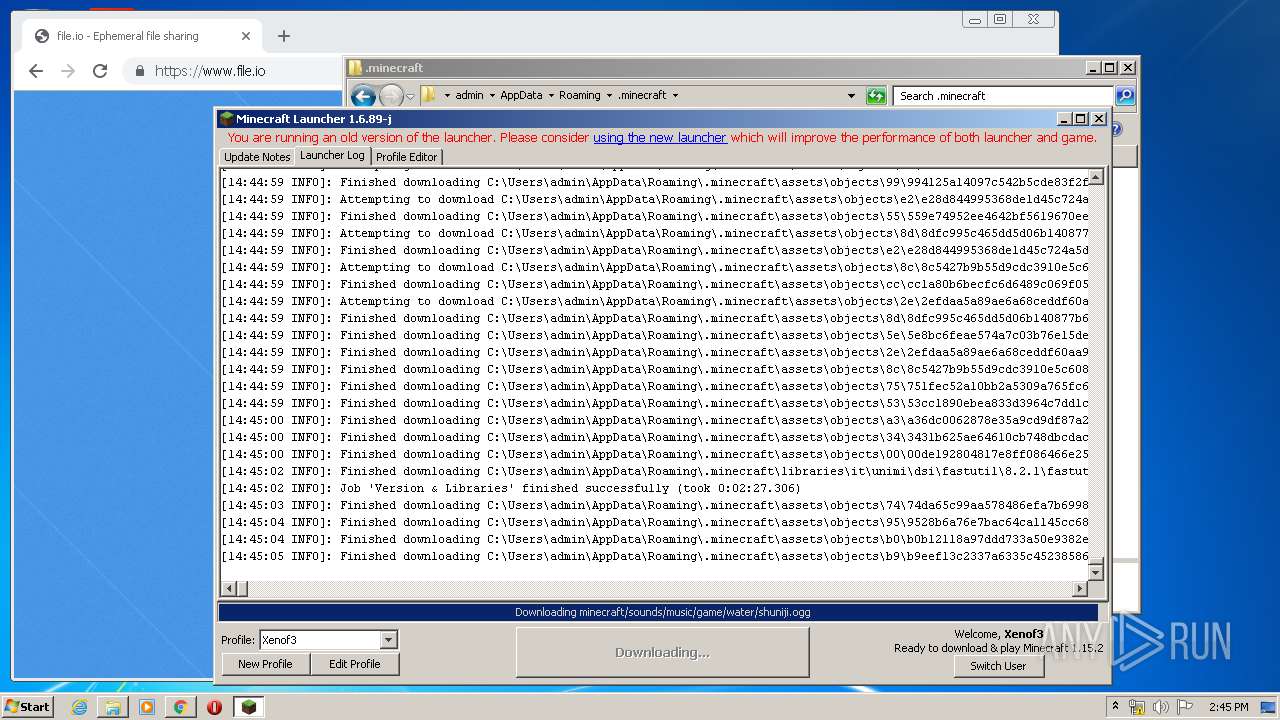Show hidden icons in the system tray

click(1116, 706)
